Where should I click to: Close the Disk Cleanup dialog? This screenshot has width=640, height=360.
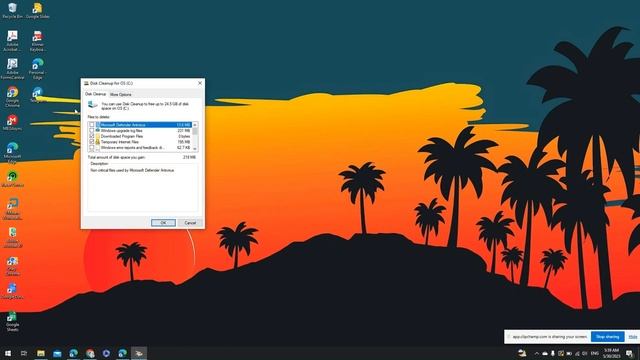(200, 83)
